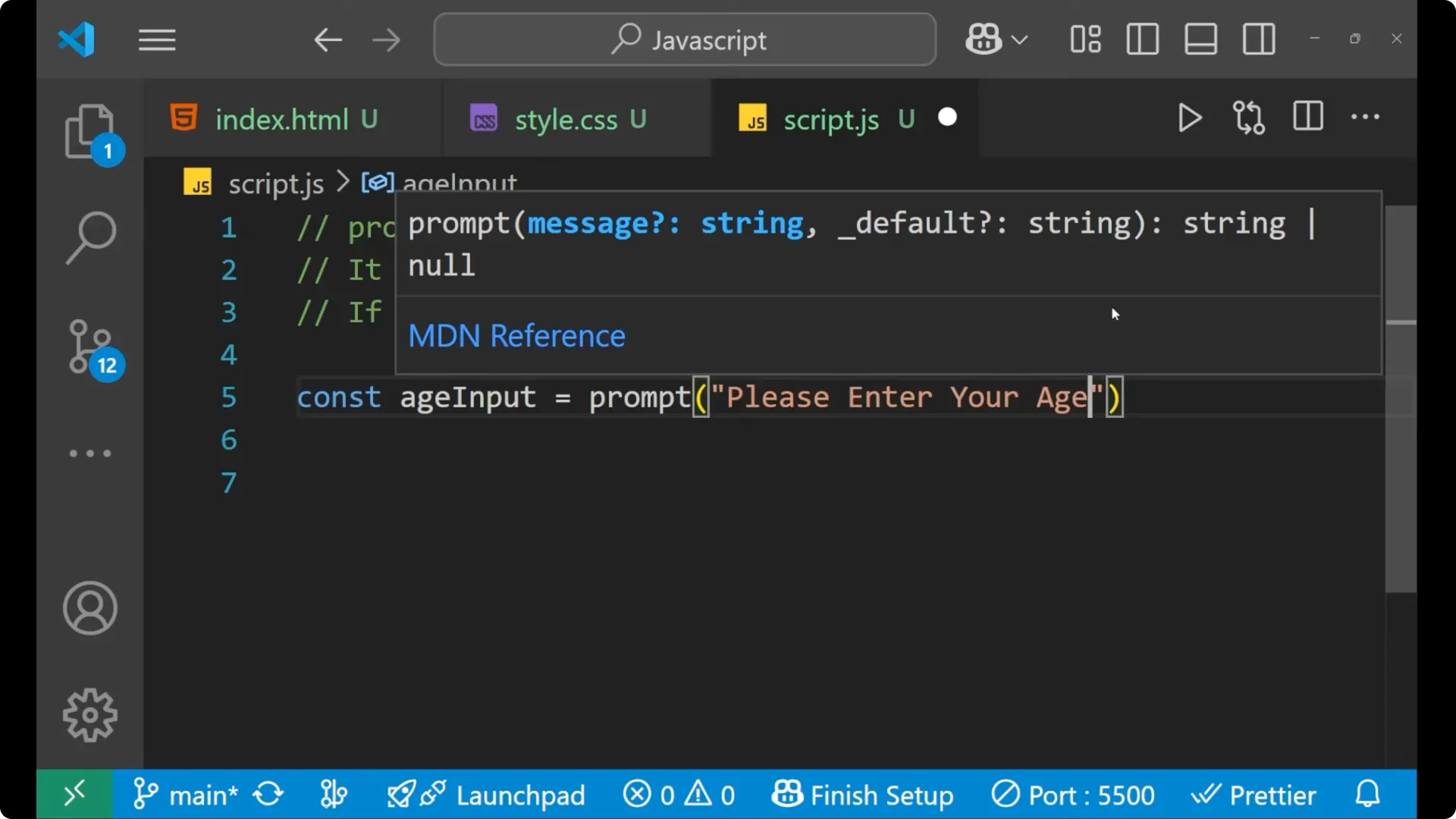Click inside the Javascript search bar
Image resolution: width=1456 pixels, height=819 pixels.
click(683, 39)
